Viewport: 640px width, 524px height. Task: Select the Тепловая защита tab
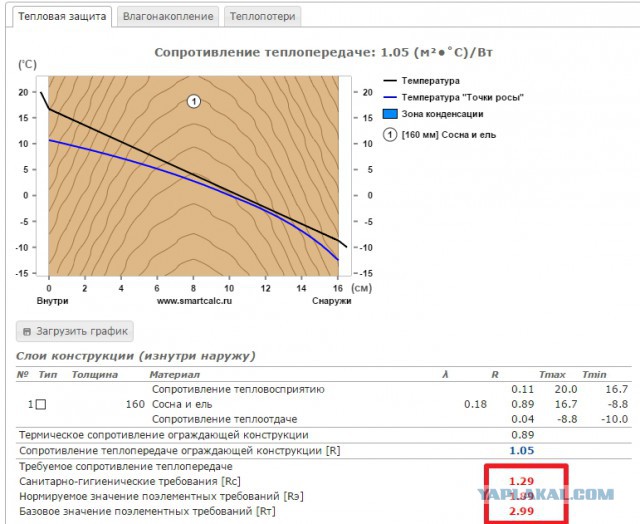(60, 17)
